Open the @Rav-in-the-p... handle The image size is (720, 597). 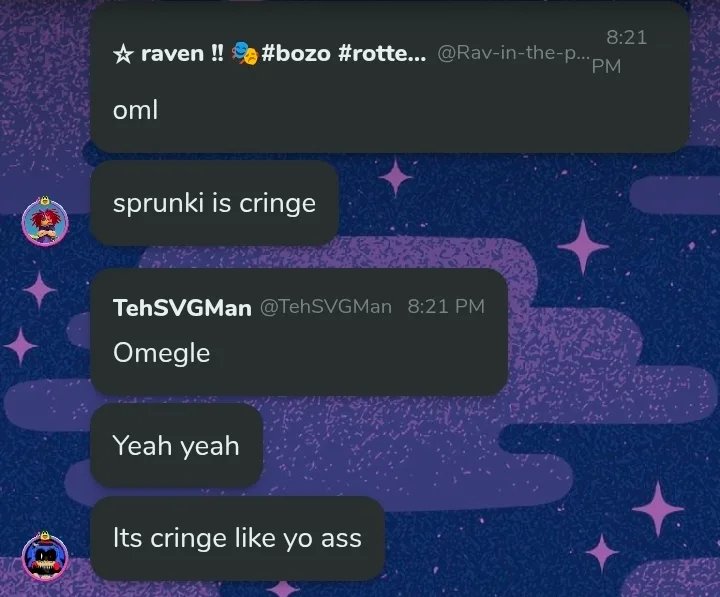[514, 54]
